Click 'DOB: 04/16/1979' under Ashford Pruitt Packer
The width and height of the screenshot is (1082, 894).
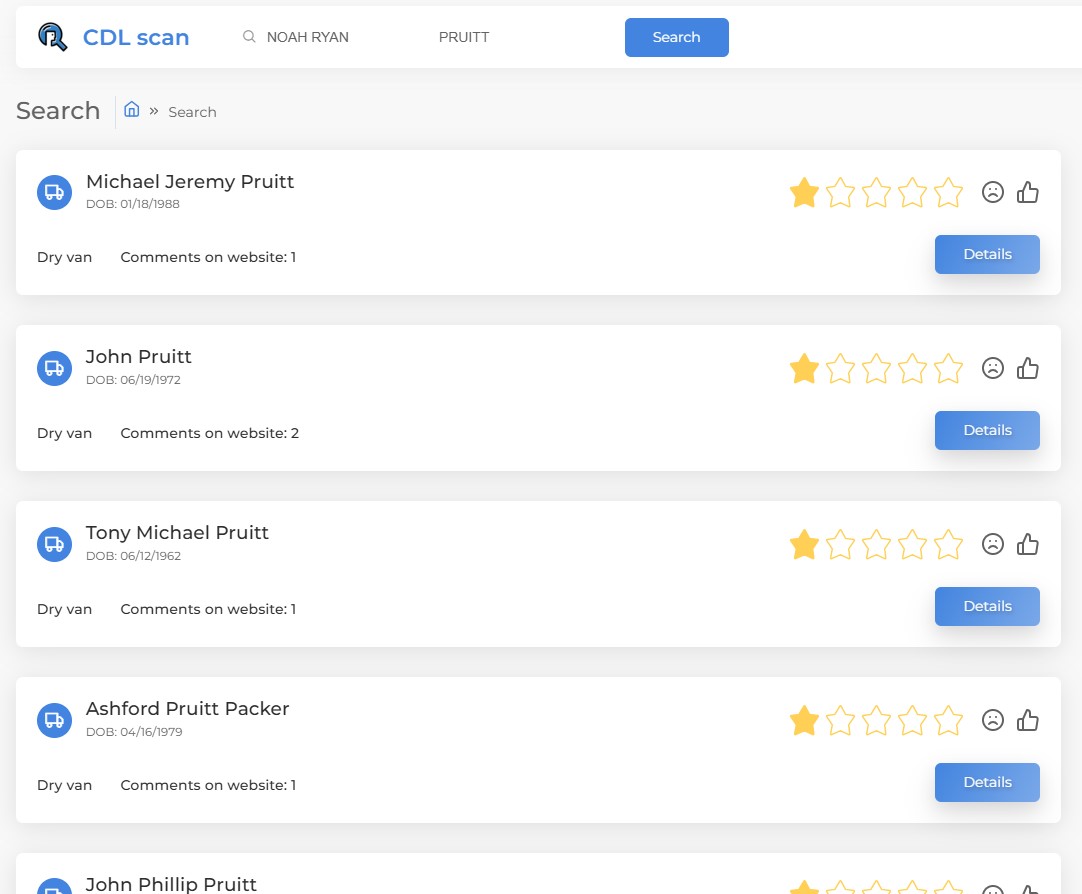[x=134, y=732]
